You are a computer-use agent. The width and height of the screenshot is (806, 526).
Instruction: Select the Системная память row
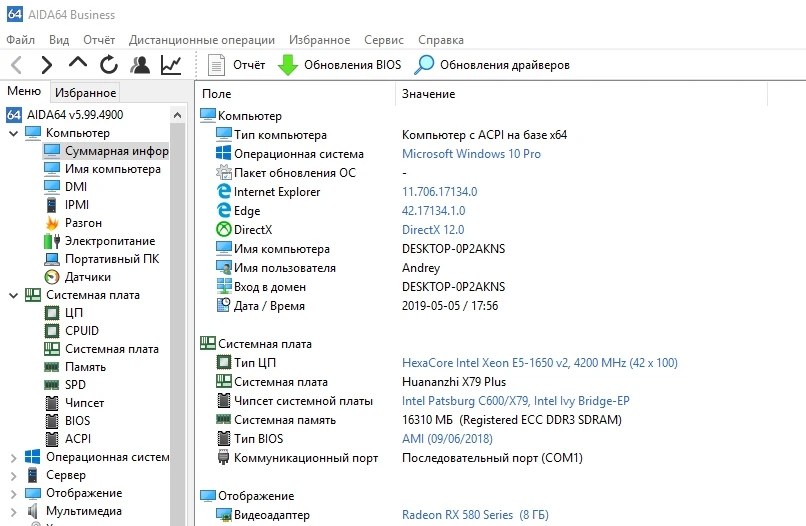pyautogui.click(x=418, y=420)
